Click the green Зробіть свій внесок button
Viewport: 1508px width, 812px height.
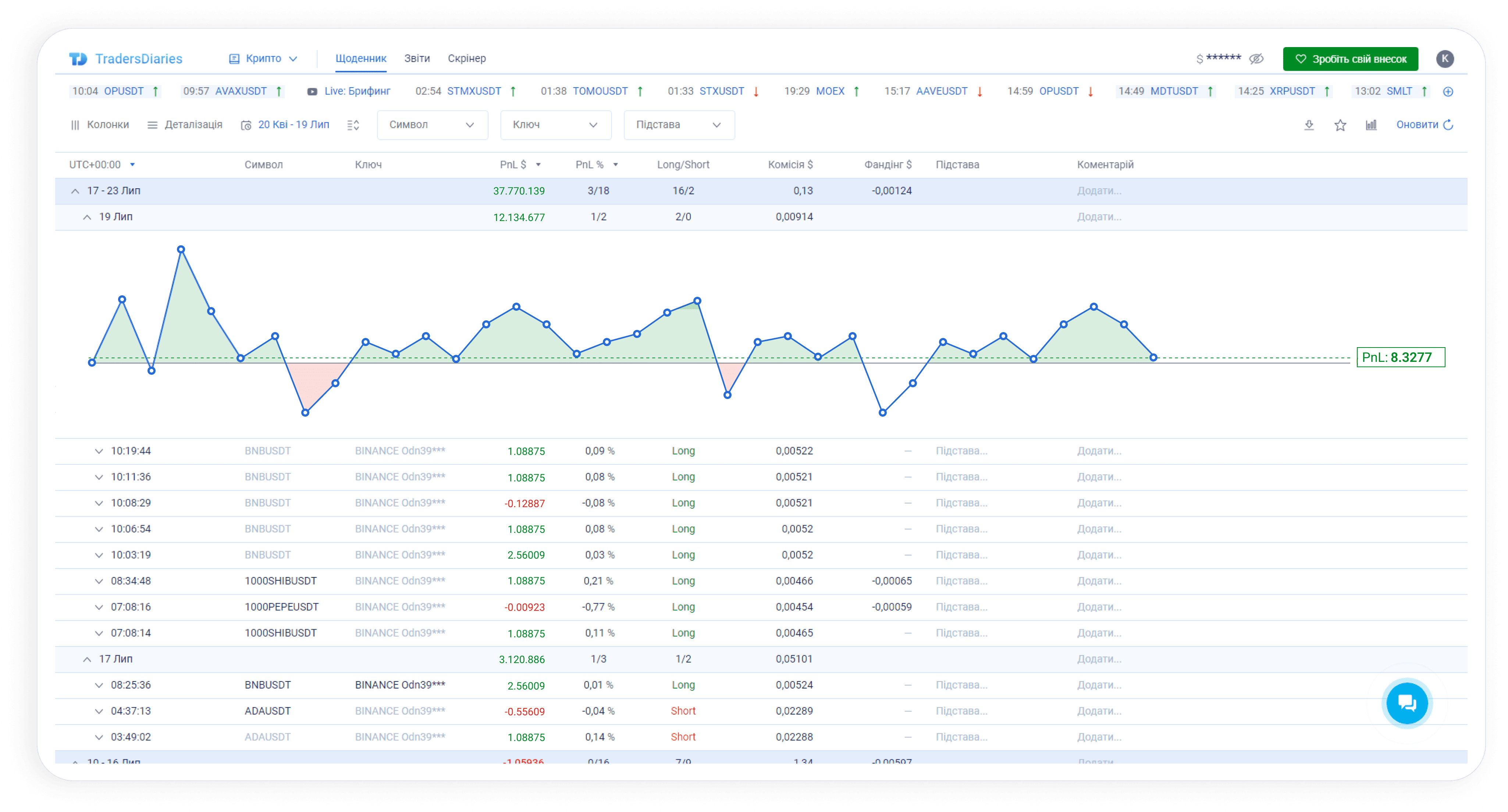pyautogui.click(x=1350, y=58)
